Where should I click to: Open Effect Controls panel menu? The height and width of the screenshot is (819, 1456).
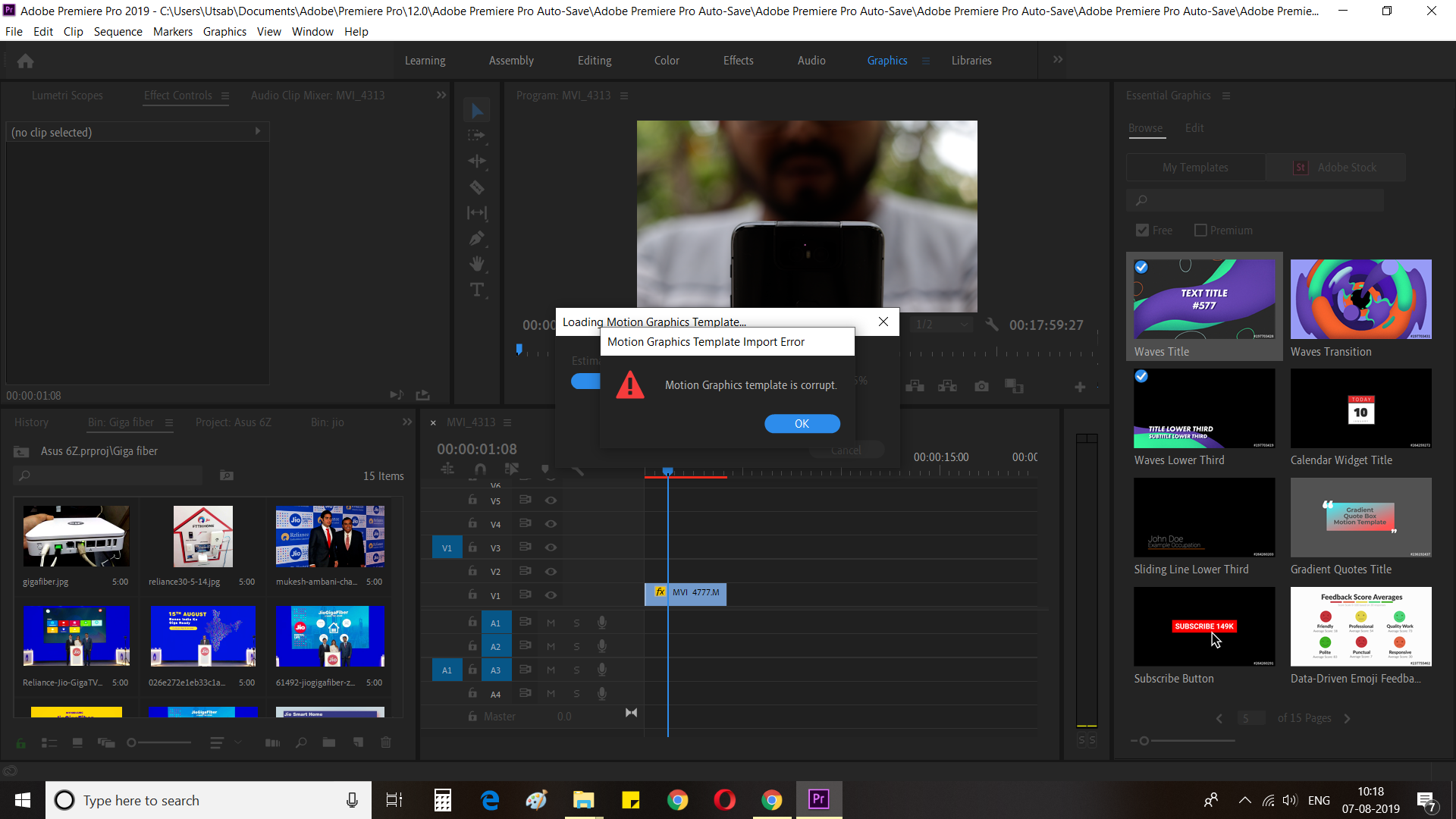point(224,96)
